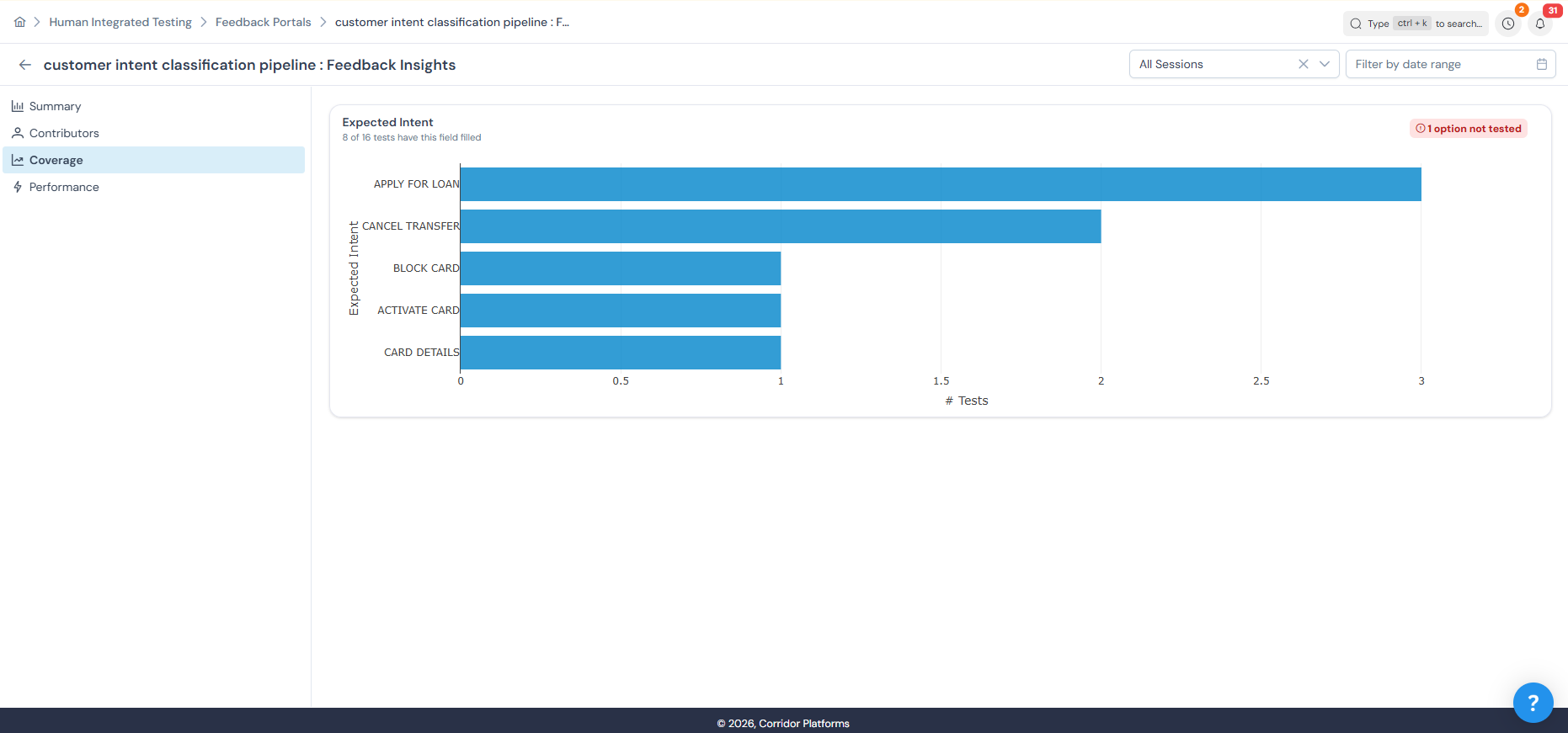
Task: Click the calendar icon in date filter
Action: click(x=1542, y=64)
